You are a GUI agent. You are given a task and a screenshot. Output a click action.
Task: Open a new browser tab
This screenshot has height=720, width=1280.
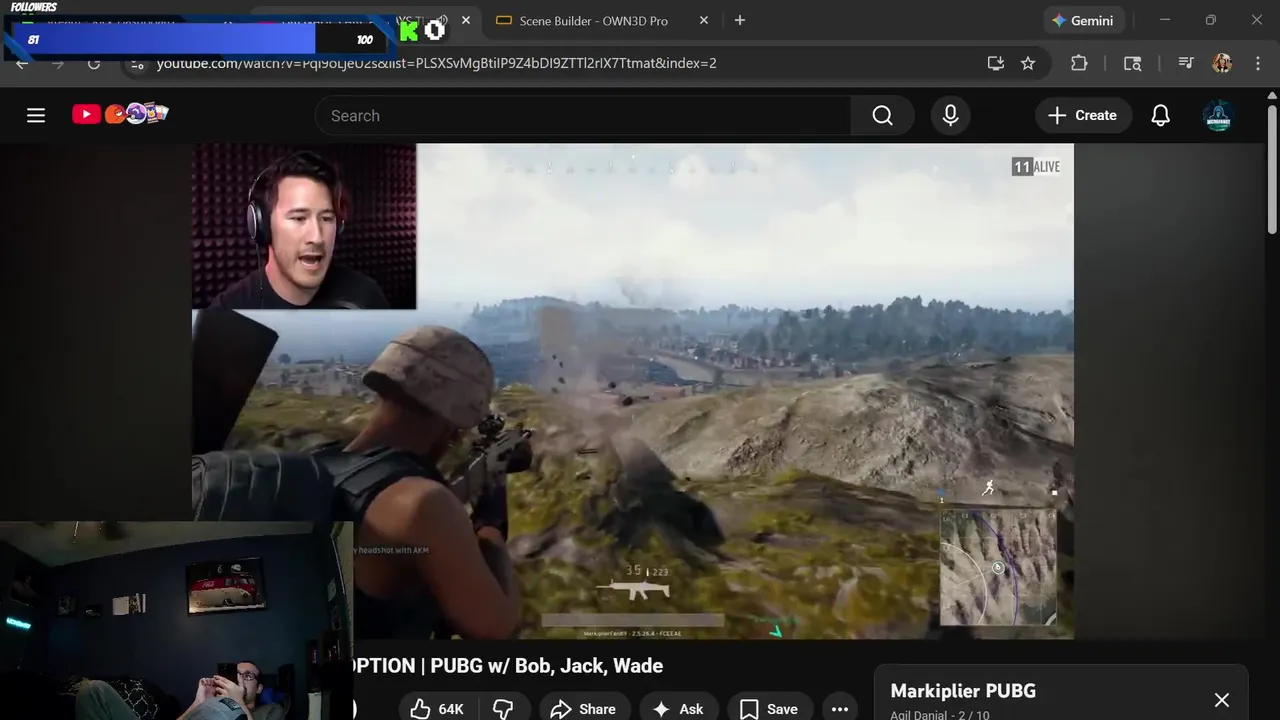click(x=740, y=20)
